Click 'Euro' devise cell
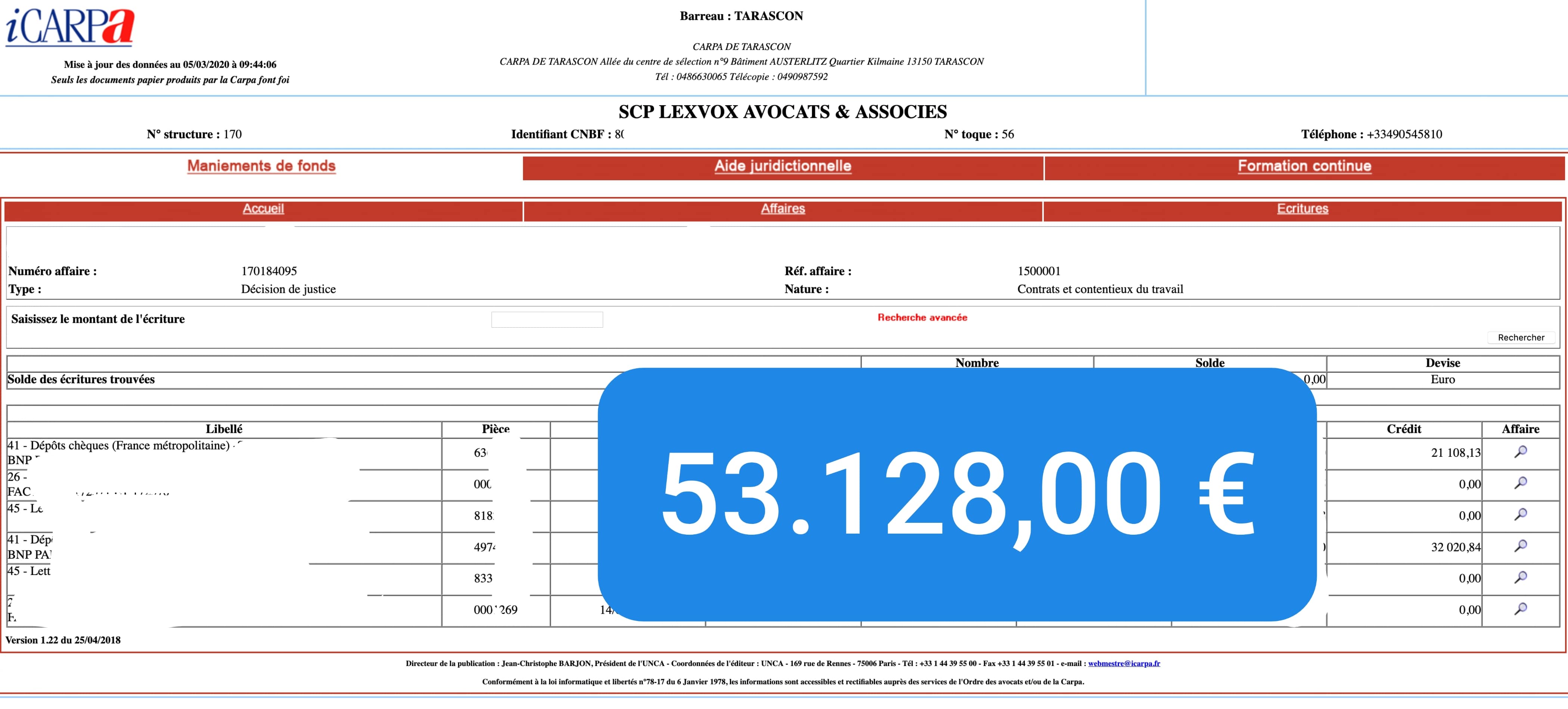 (x=1443, y=380)
